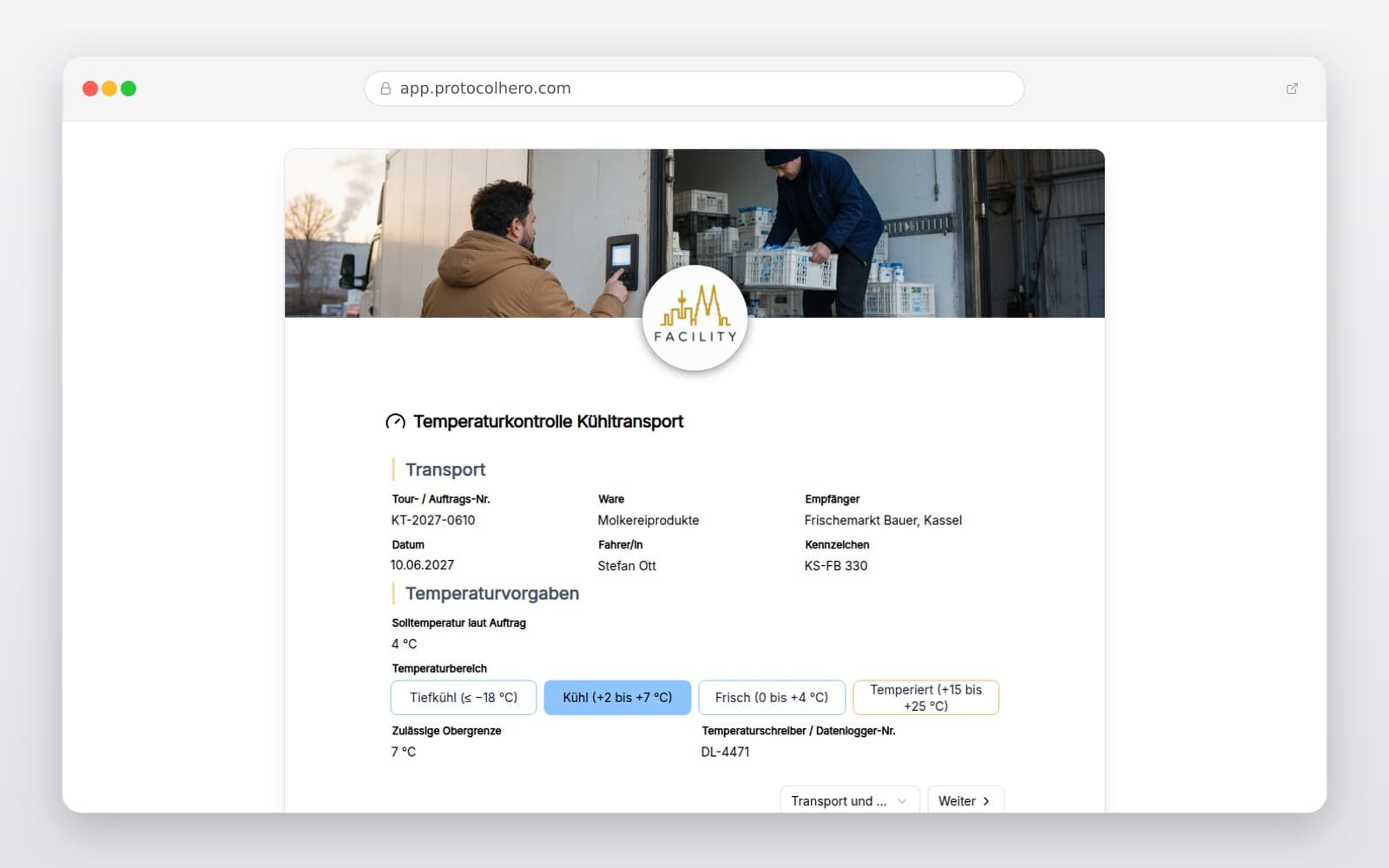Click the app.protocolhero.com address field
The width and height of the screenshot is (1389, 868).
click(x=694, y=89)
